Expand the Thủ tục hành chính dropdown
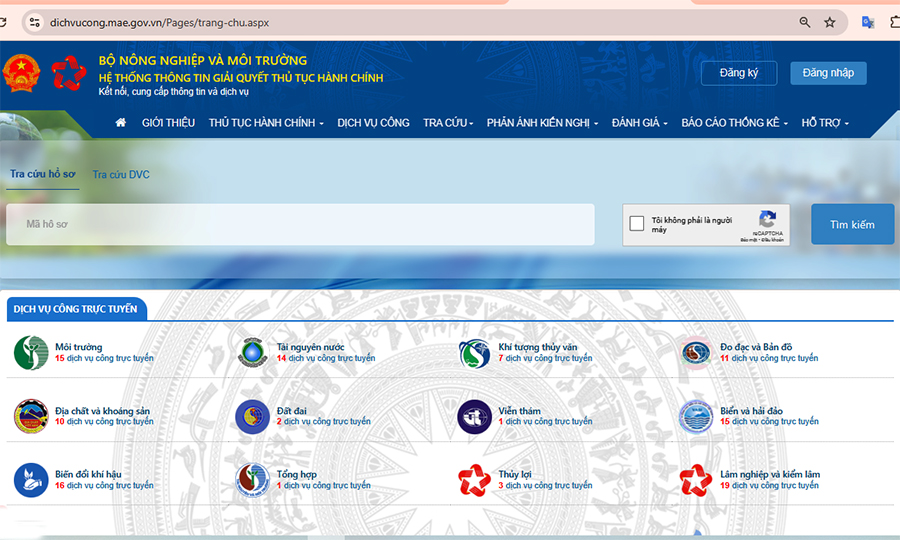Screen dimensions: 900x540 [x=266, y=123]
